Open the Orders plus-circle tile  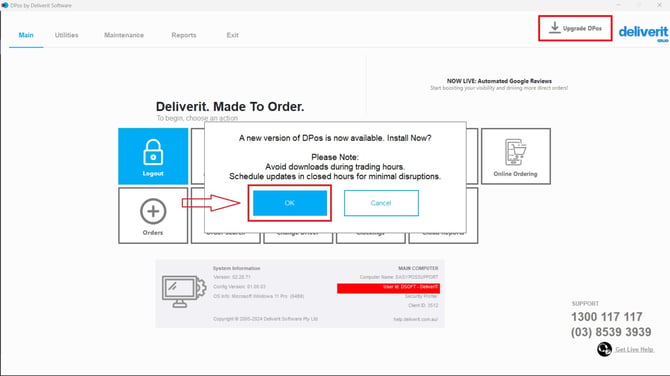point(153,216)
